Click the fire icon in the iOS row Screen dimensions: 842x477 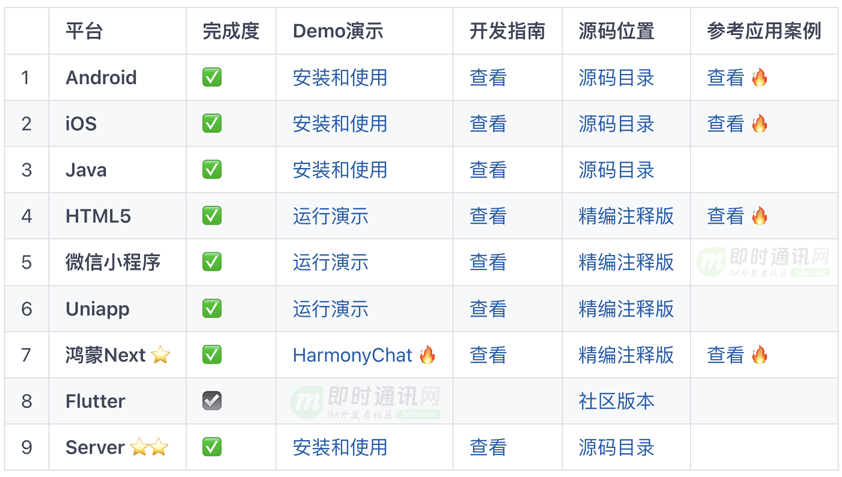point(760,124)
